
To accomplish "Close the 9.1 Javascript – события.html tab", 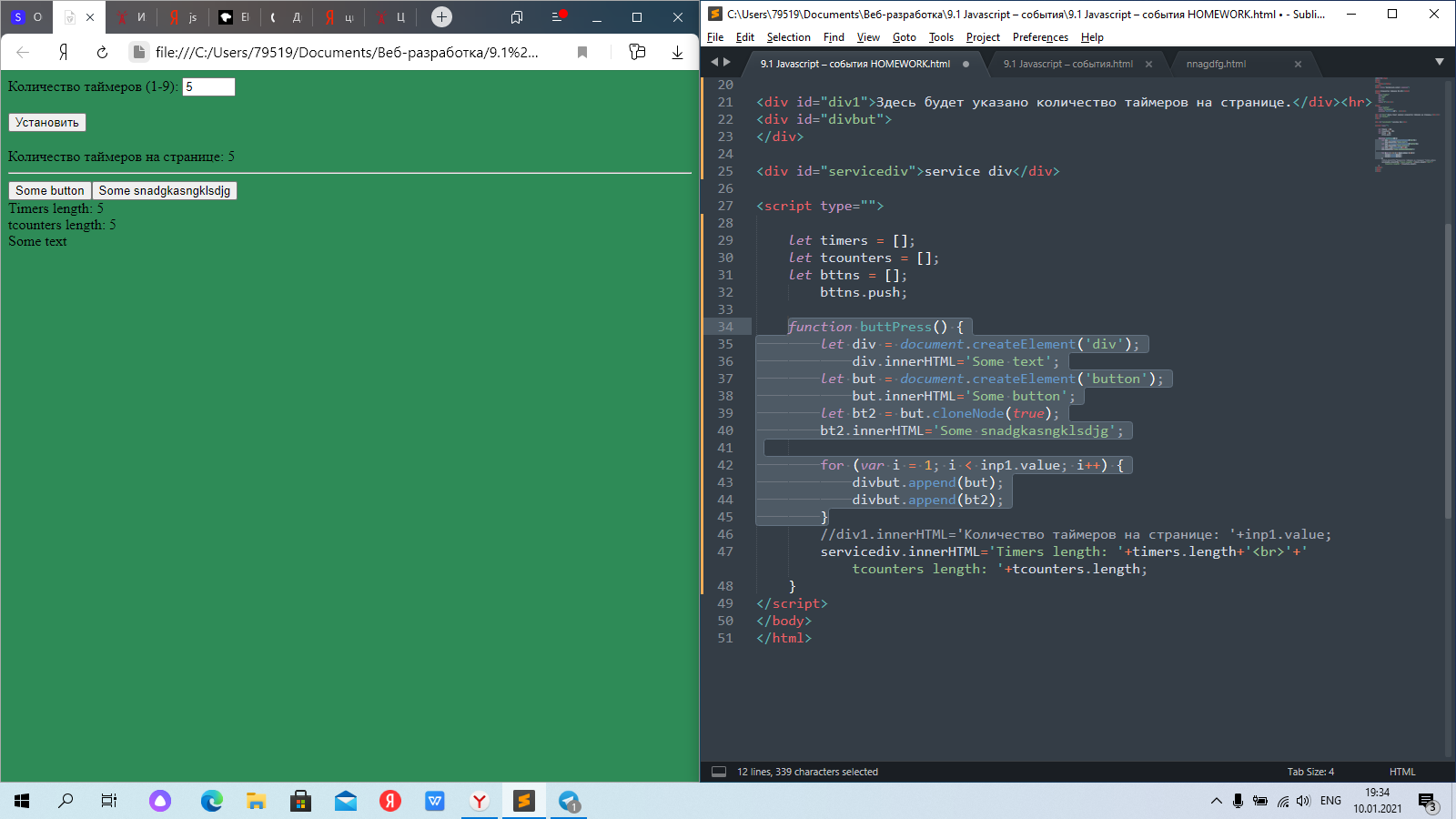I will point(1148,64).
